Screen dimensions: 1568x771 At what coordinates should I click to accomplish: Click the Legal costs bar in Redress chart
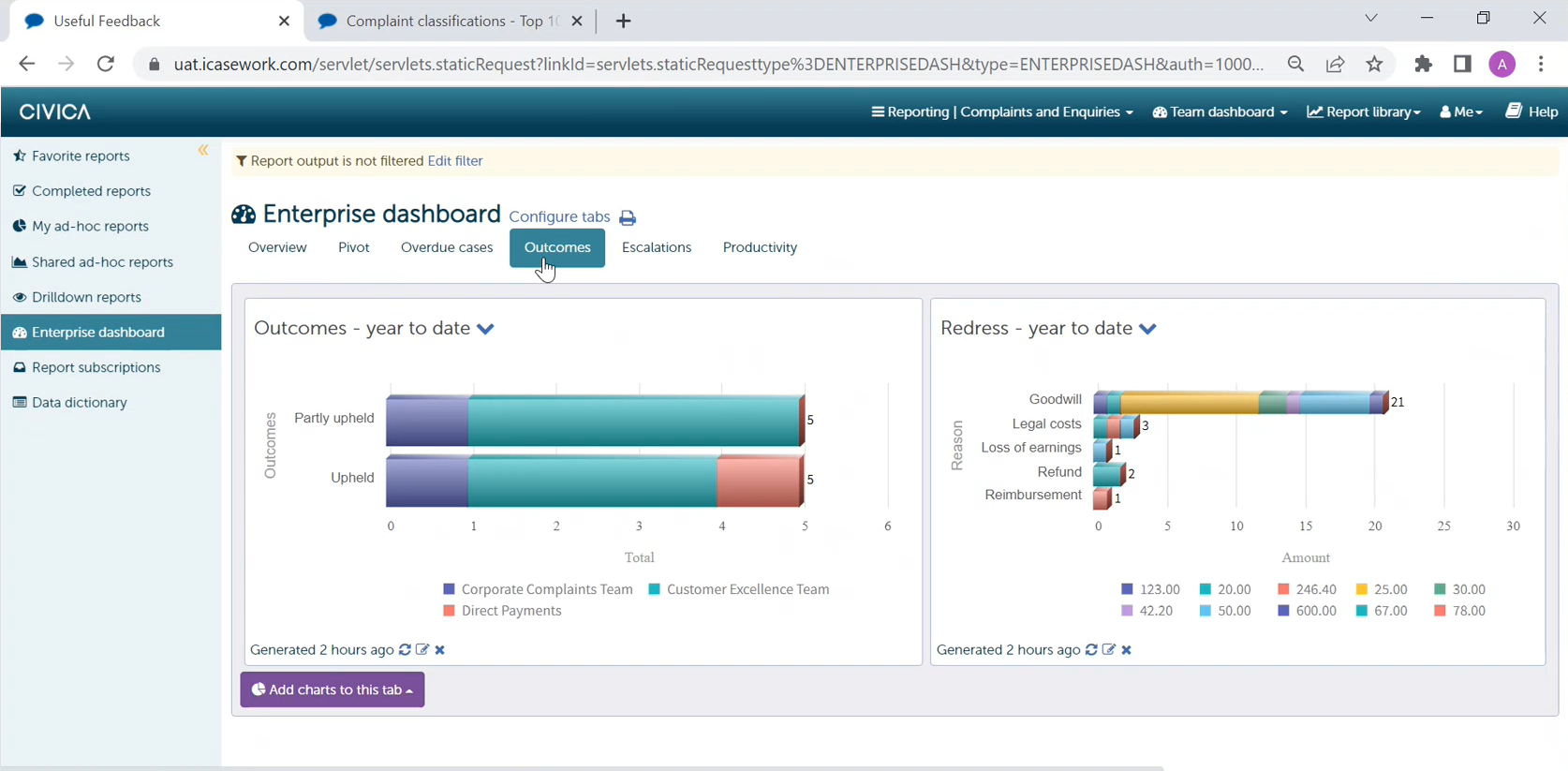coord(1116,426)
